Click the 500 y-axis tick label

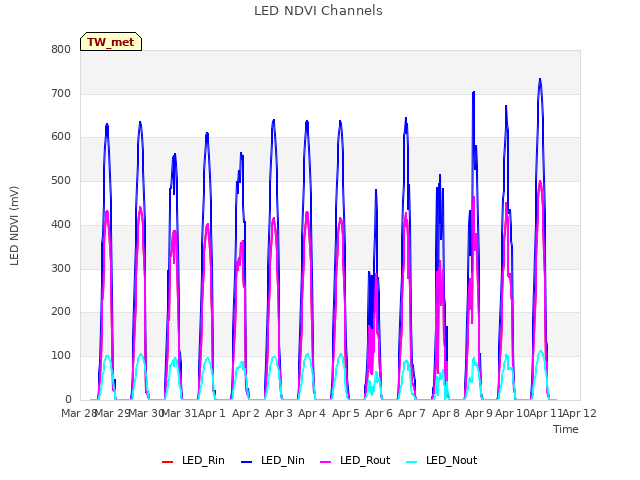tap(61, 180)
